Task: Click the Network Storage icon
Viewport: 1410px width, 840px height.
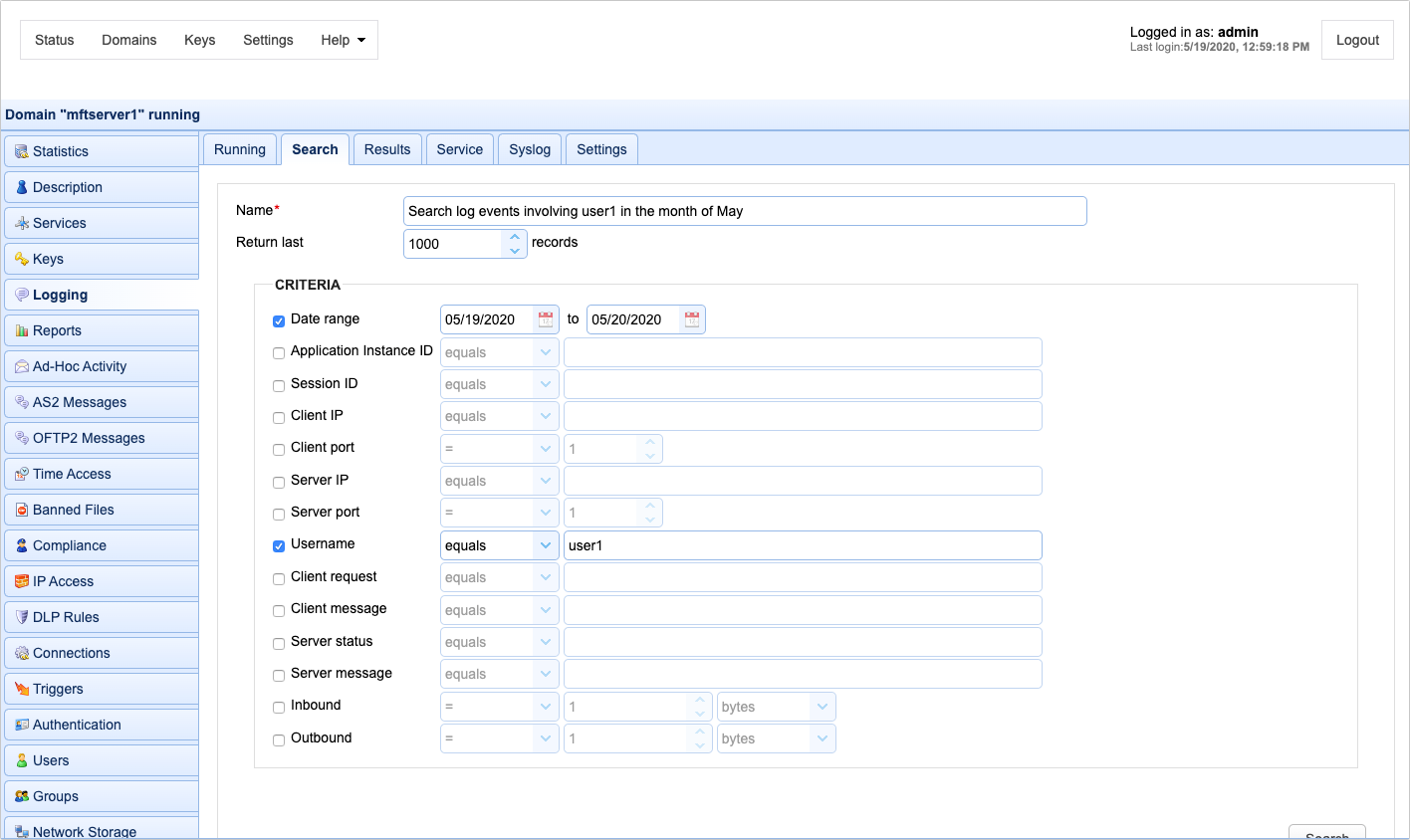Action: [x=22, y=832]
